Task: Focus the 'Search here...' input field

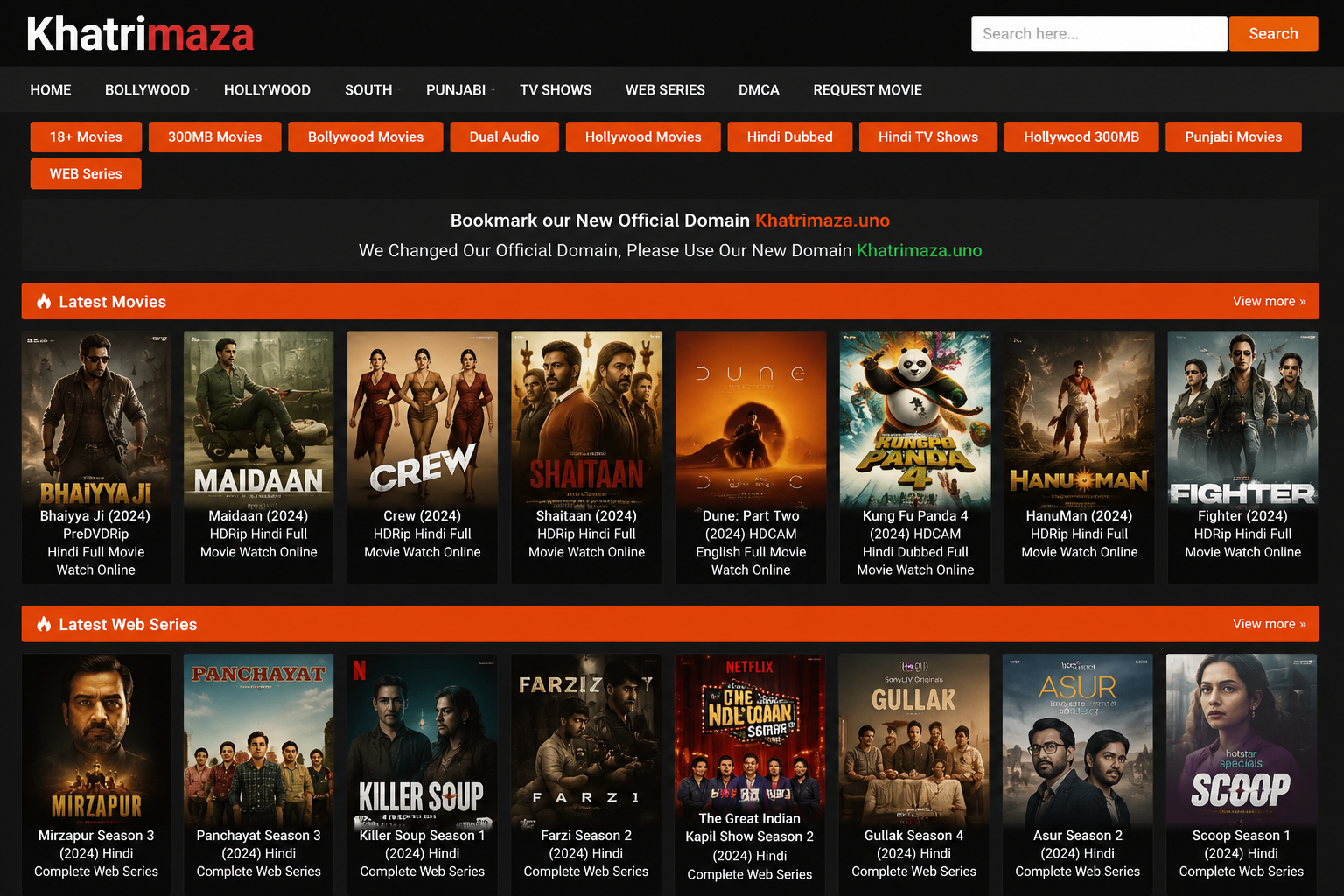Action: [x=1099, y=33]
